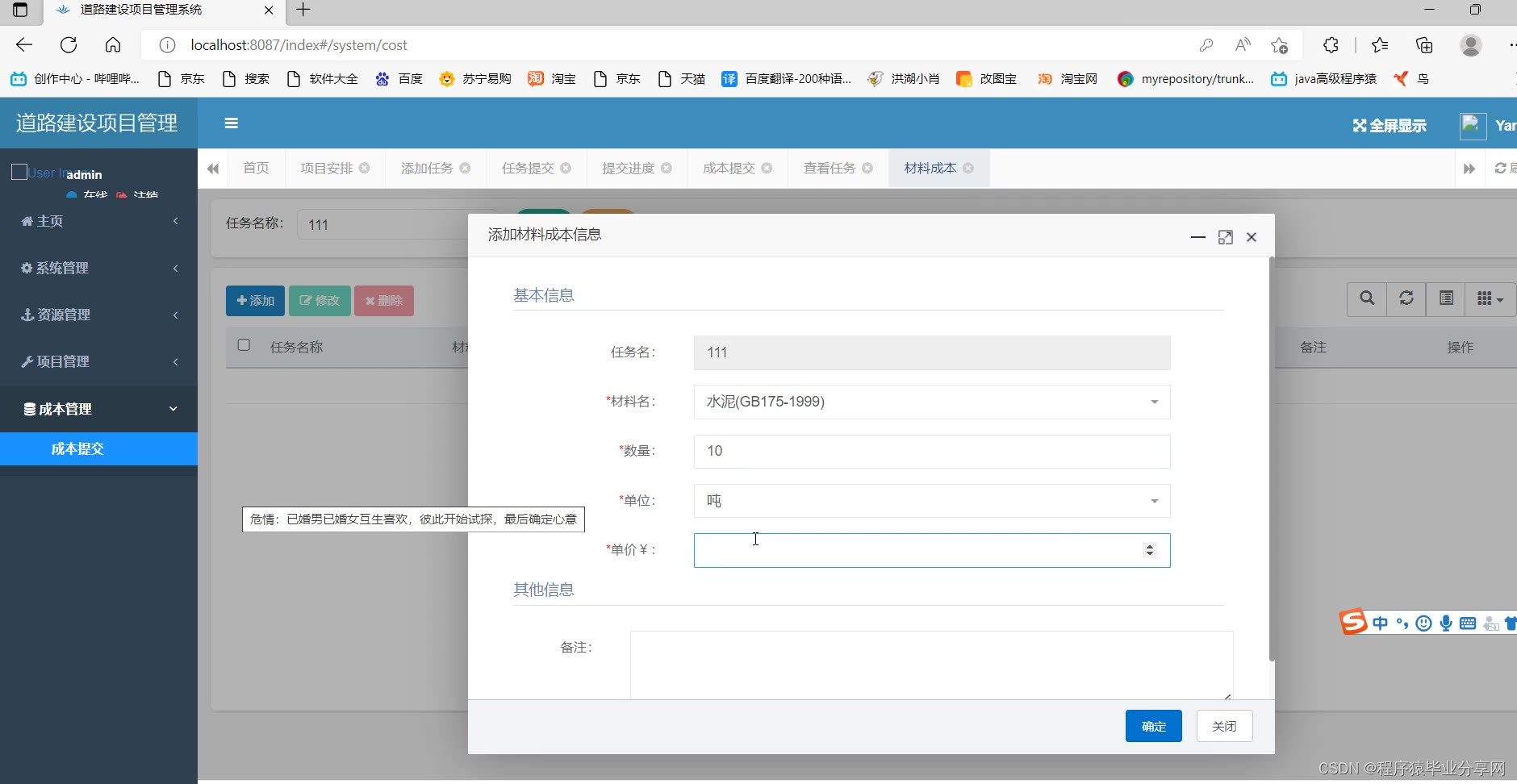Screen dimensions: 1517x784
Task: Open the read aloud icon in address bar
Action: coord(1243,45)
